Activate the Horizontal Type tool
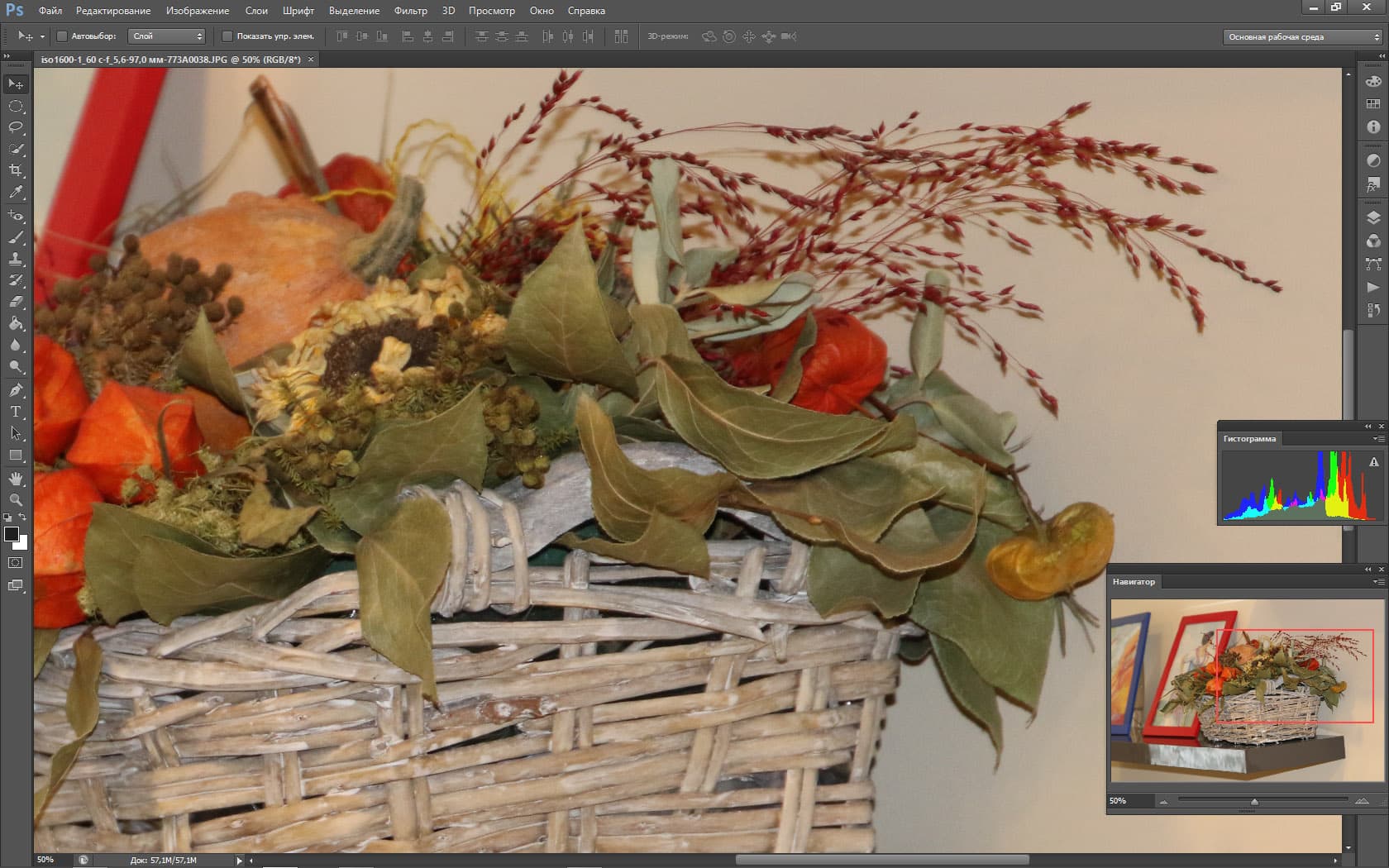The image size is (1389, 868). pos(16,412)
